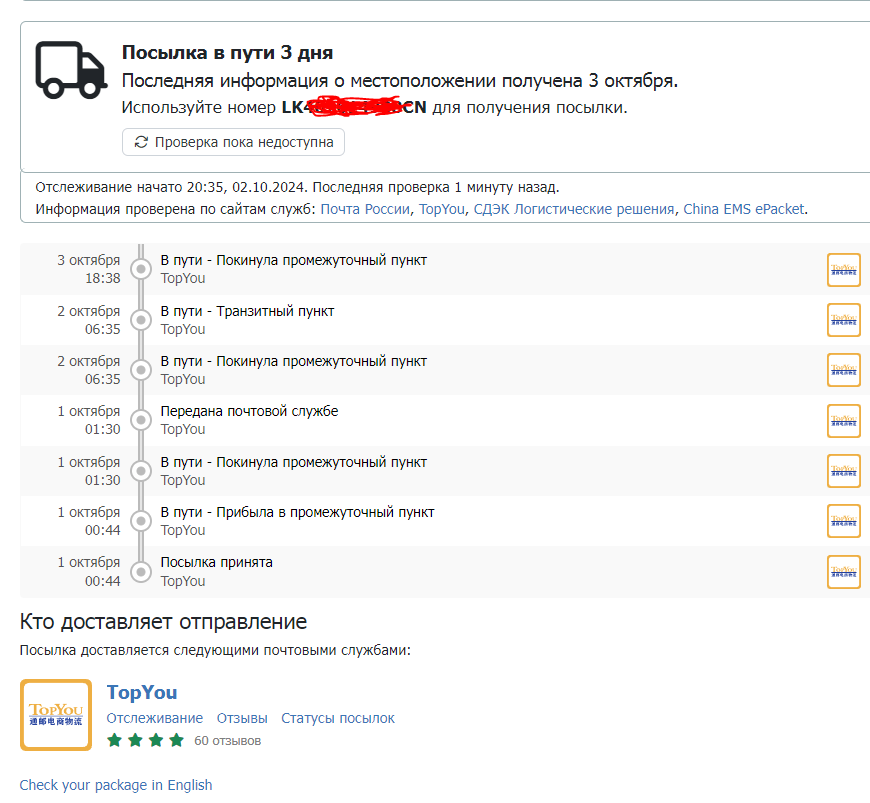The height and width of the screenshot is (803, 870).
Task: Click the Кто доставляет отправление heading
Action: click(163, 622)
